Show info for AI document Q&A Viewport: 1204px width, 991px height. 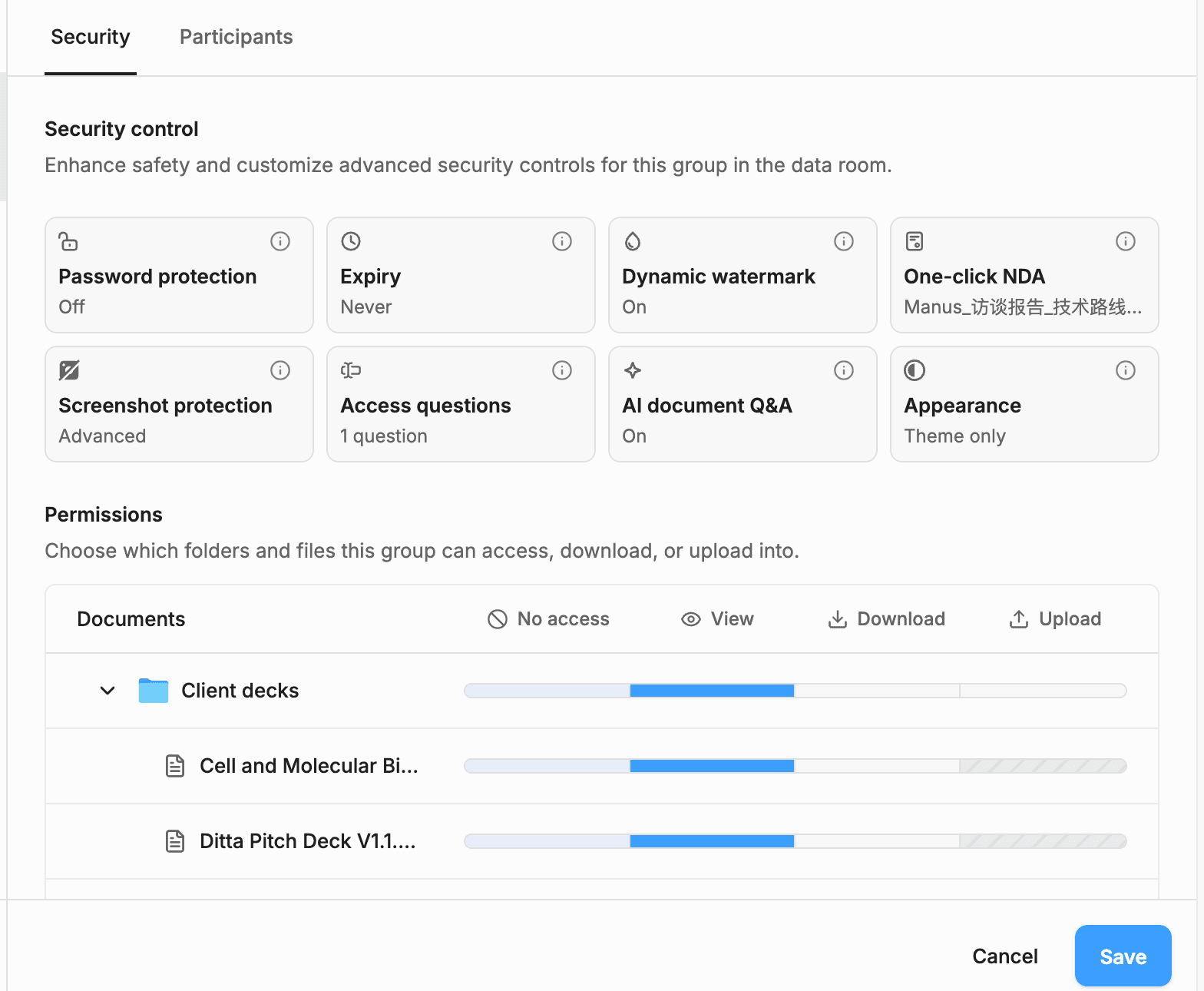pyautogui.click(x=844, y=370)
